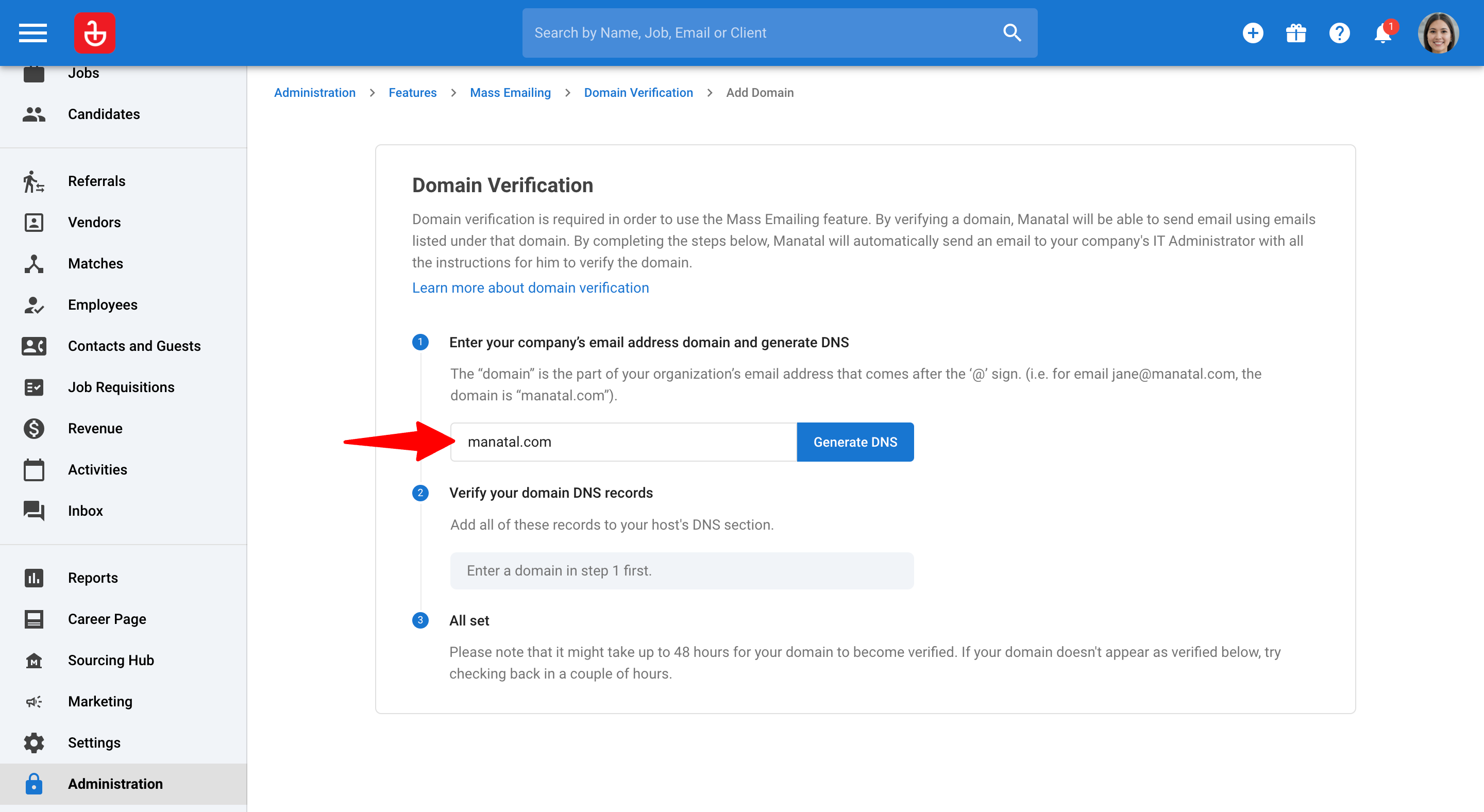Click the Matches icon in sidebar
The height and width of the screenshot is (812, 1484).
(x=34, y=263)
